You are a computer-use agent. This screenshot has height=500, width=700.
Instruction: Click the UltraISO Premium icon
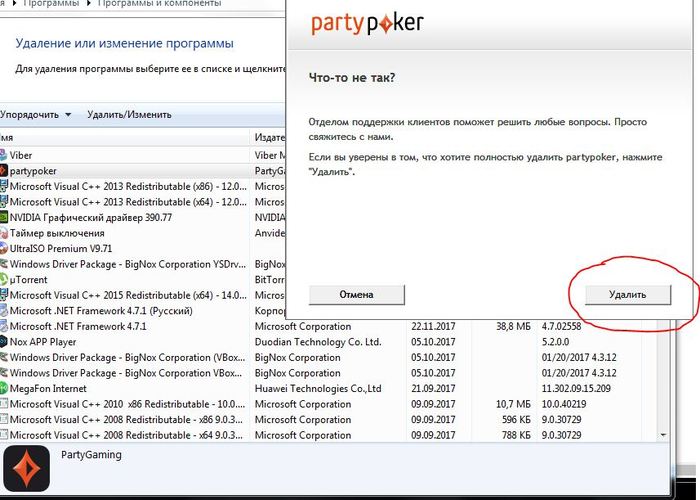click(4, 248)
